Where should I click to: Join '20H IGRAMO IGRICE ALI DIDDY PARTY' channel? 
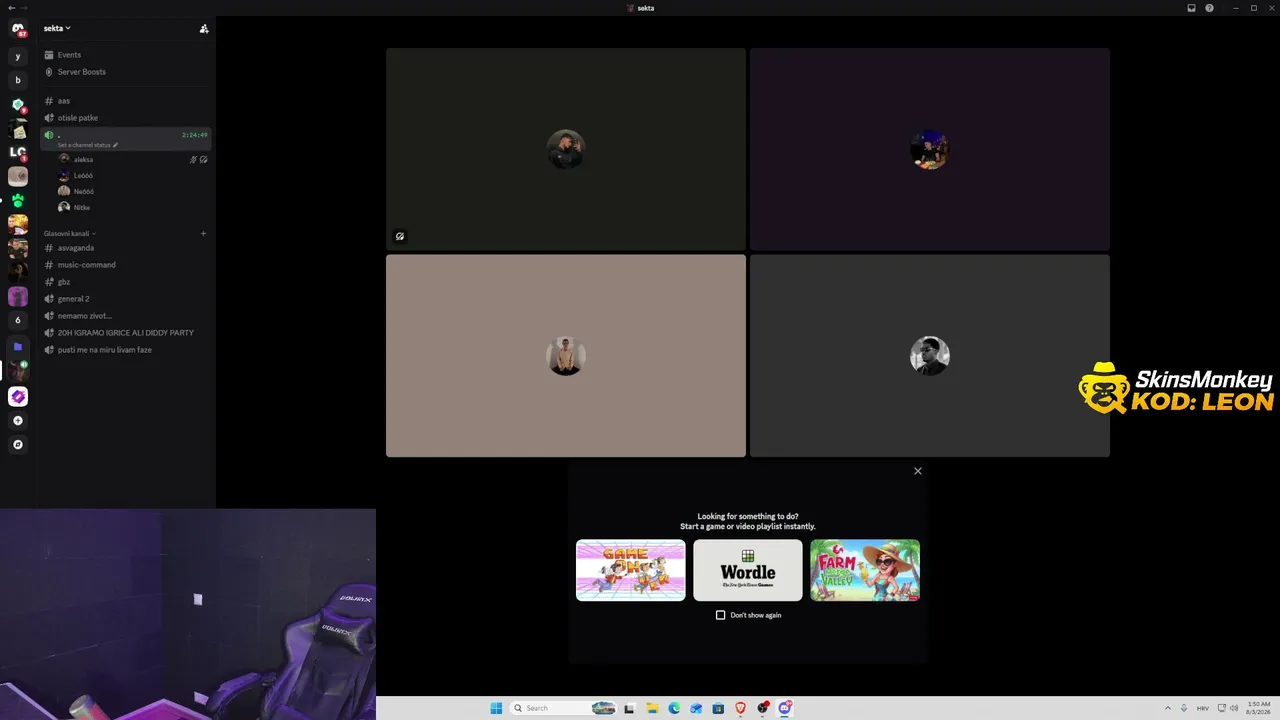coord(126,333)
